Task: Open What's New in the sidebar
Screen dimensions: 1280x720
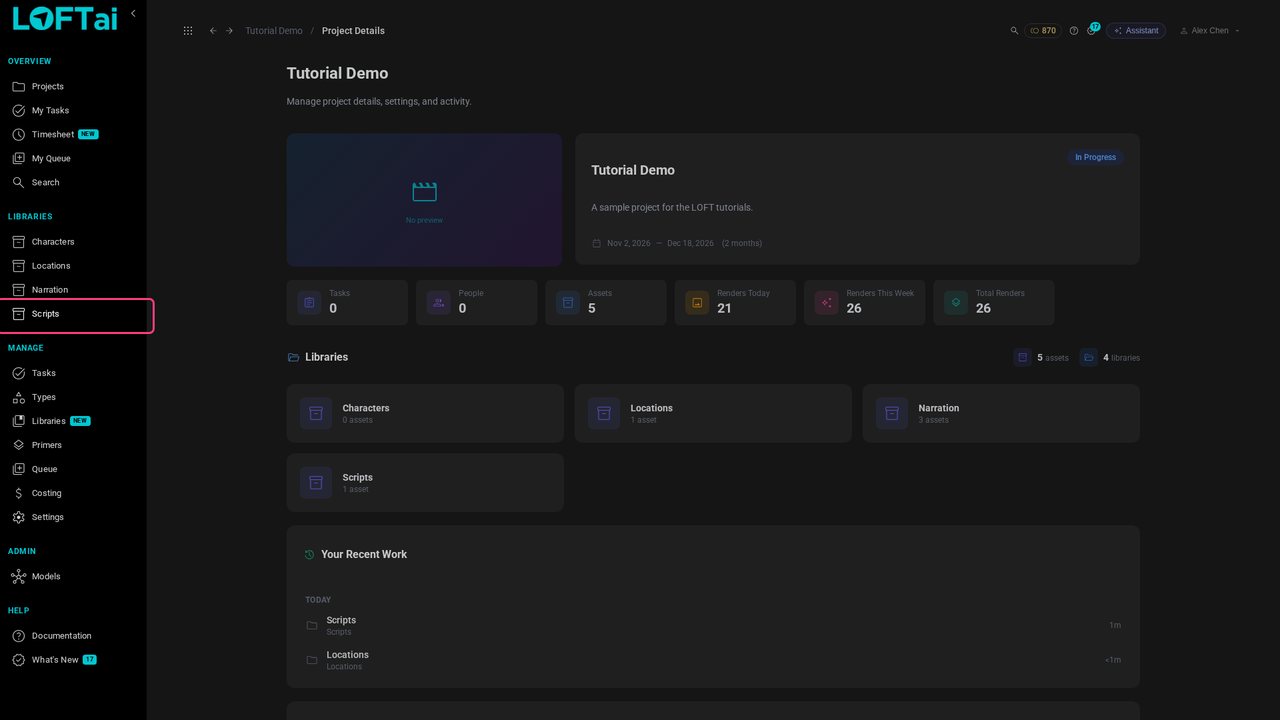Action: 73,660
